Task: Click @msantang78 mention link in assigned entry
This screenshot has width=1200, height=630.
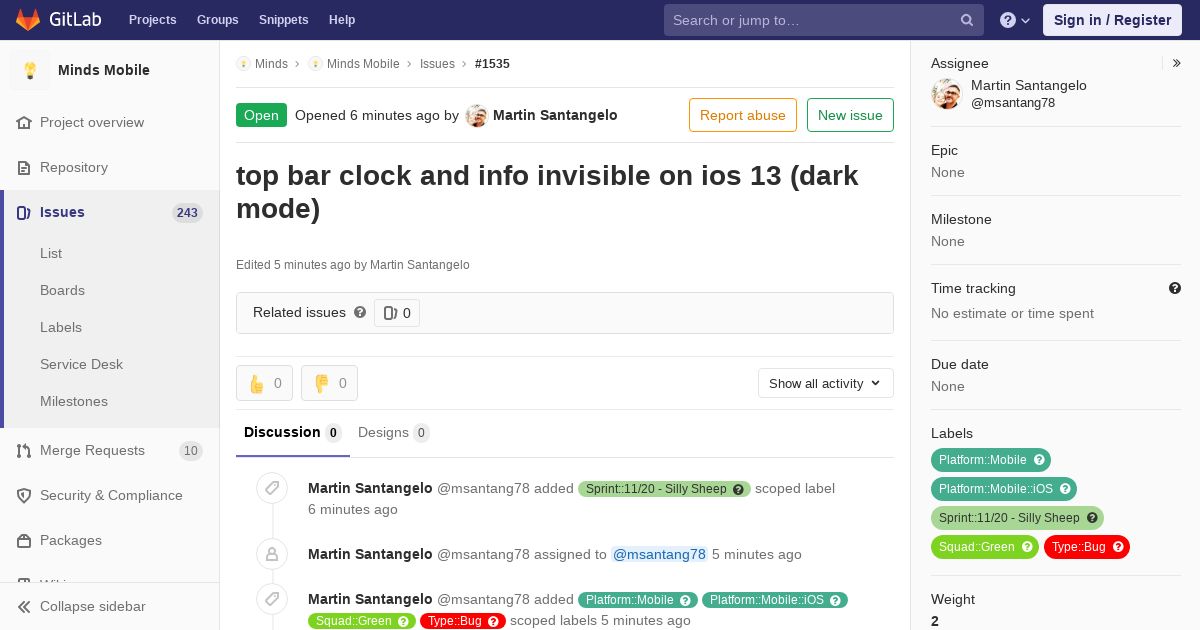Action: [659, 554]
